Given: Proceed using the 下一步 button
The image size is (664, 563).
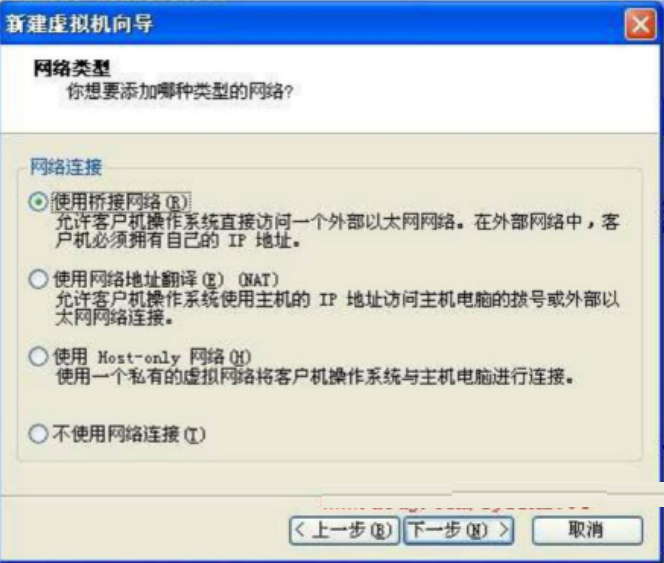Looking at the screenshot, I should tap(459, 530).
